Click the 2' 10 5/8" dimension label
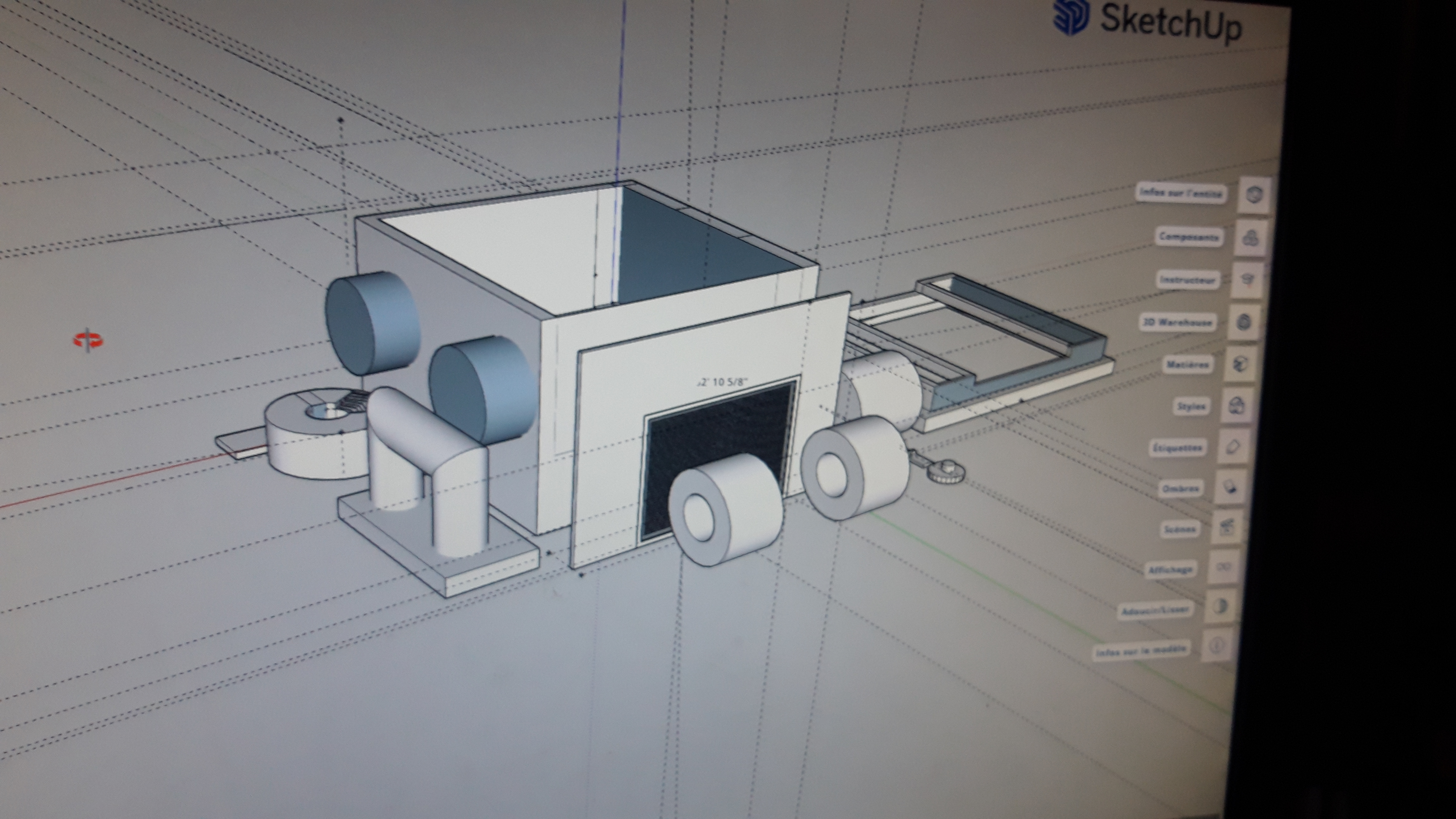Image resolution: width=1456 pixels, height=819 pixels. [x=723, y=383]
